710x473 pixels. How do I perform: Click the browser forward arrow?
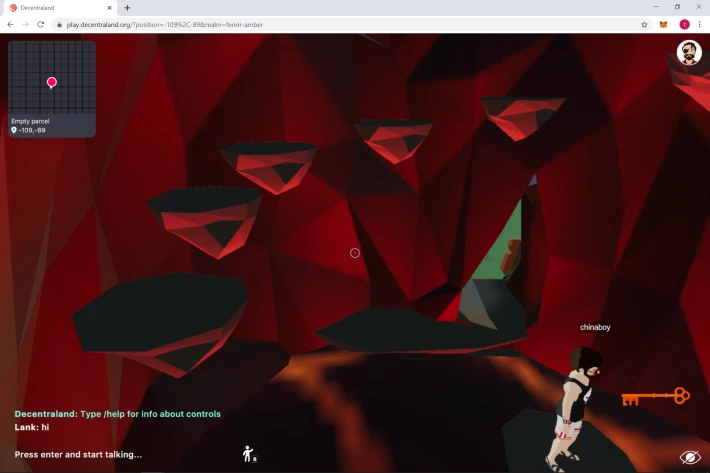click(25, 24)
